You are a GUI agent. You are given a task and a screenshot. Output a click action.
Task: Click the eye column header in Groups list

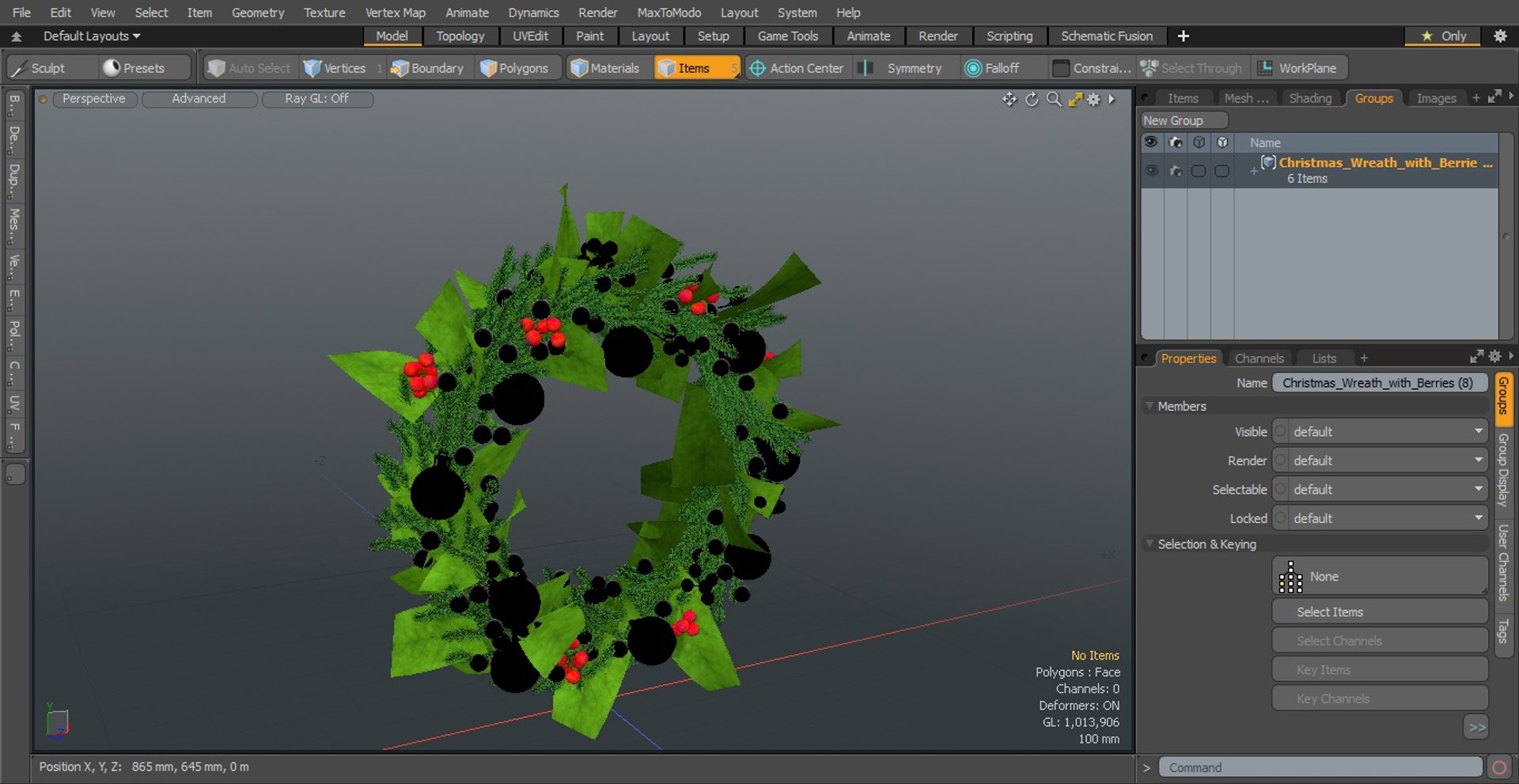click(x=1151, y=142)
